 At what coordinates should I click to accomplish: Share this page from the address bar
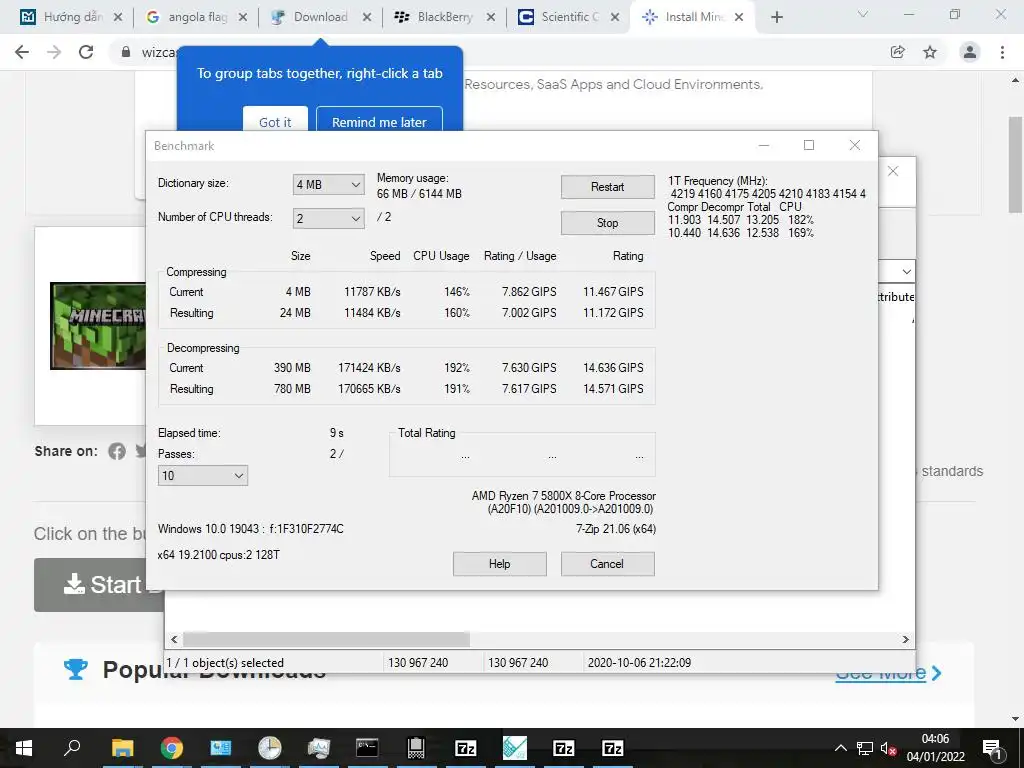[x=898, y=52]
